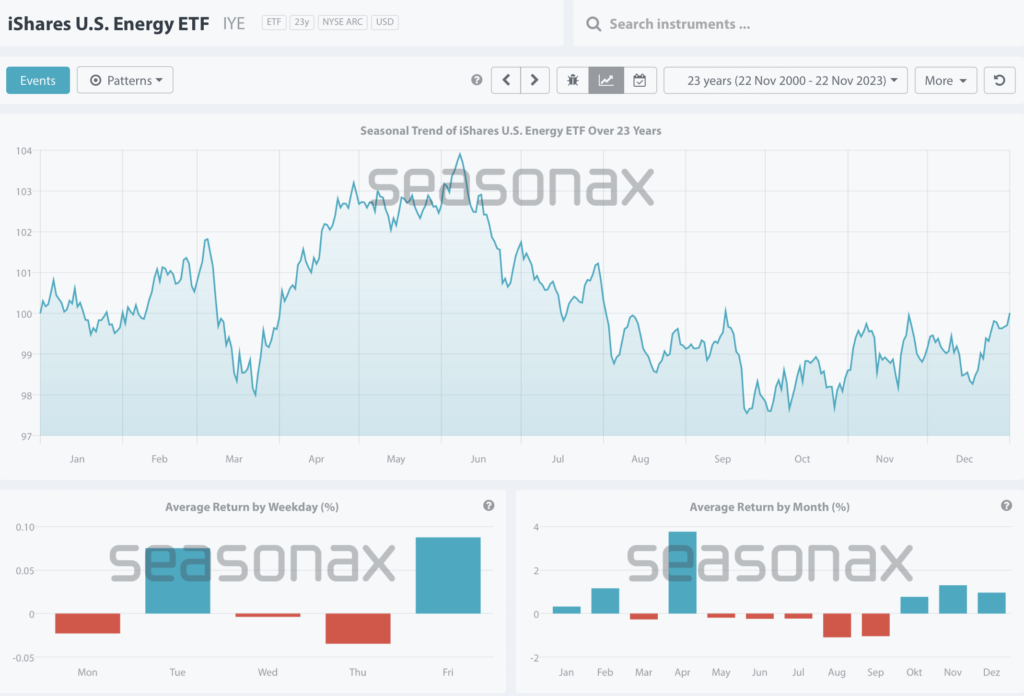Toggle the Events button
Viewport: 1024px width, 696px height.
(38, 80)
